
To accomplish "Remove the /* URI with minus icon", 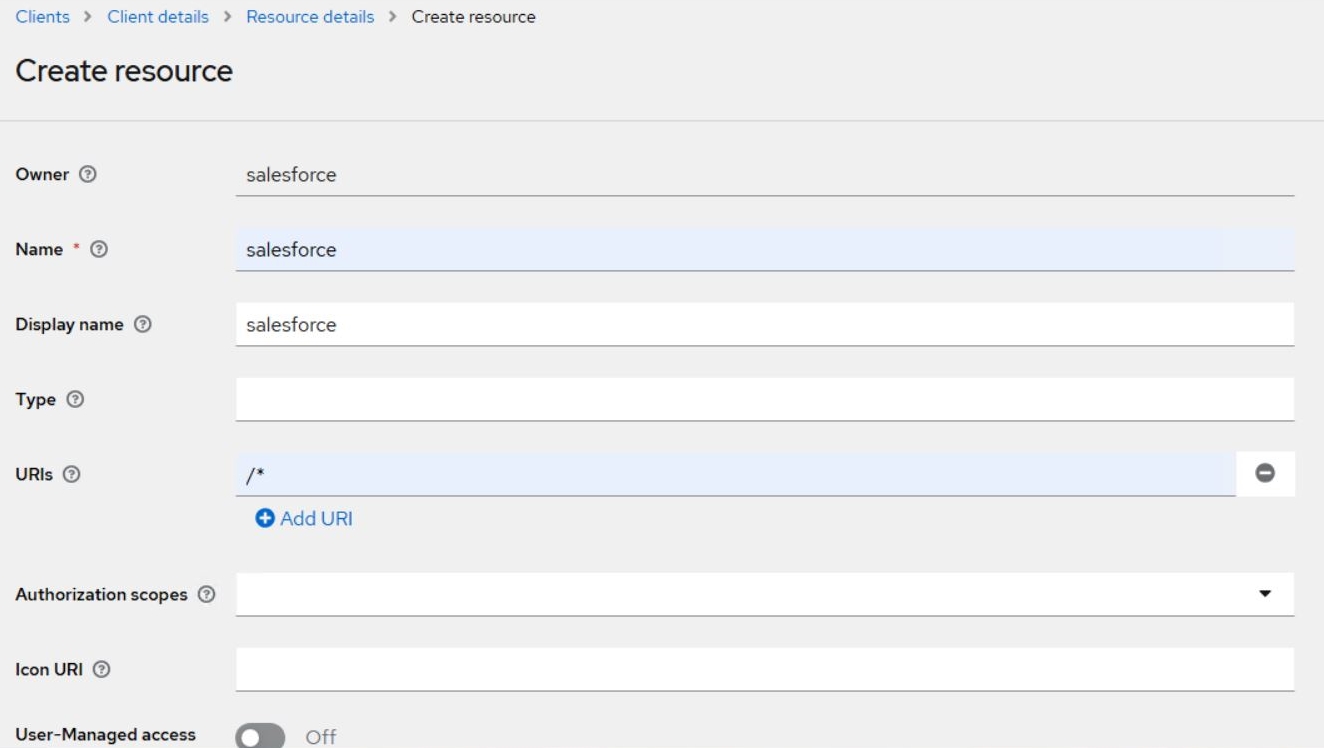I will tap(1265, 474).
